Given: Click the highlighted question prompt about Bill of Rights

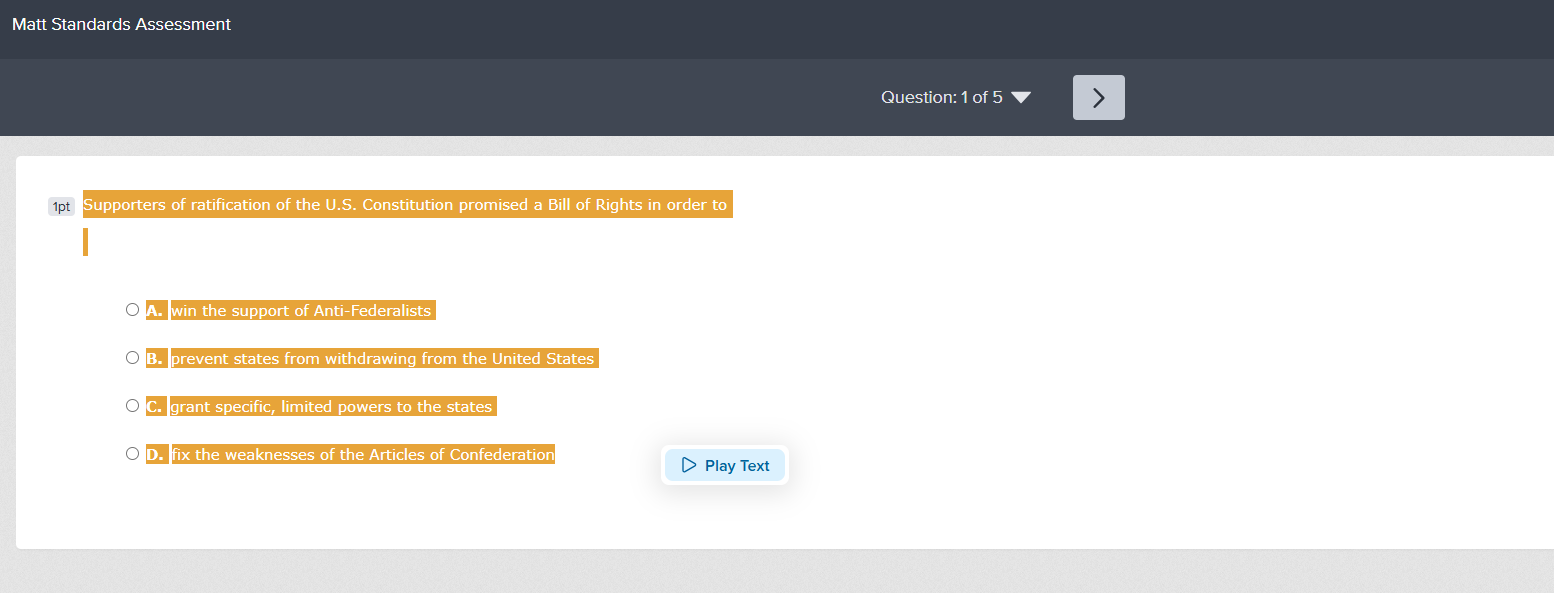Looking at the screenshot, I should [x=405, y=205].
